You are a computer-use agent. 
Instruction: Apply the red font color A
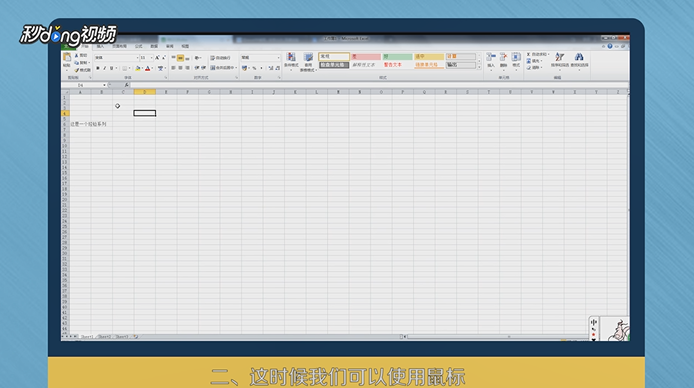pyautogui.click(x=148, y=68)
